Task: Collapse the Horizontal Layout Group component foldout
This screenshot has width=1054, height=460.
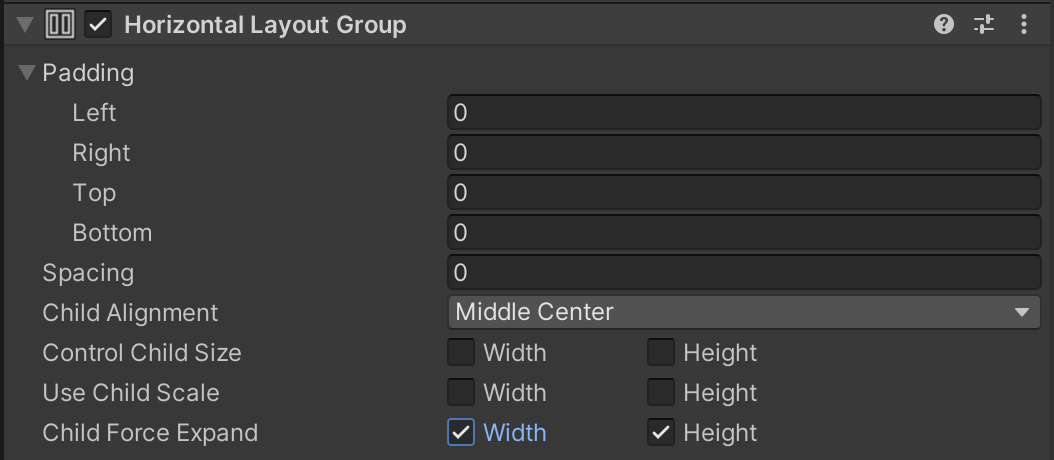Action: [25, 25]
